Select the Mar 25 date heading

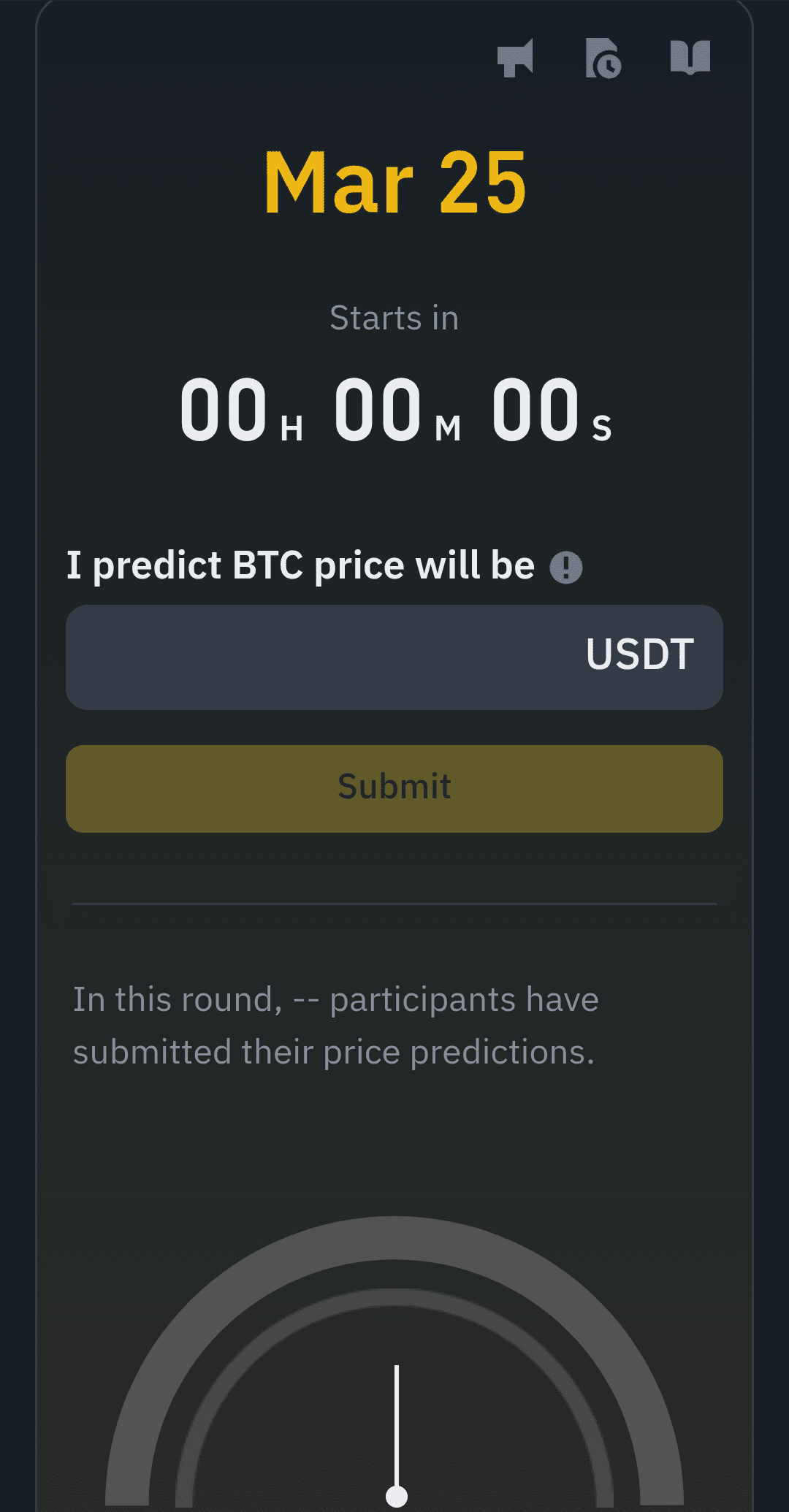(x=394, y=183)
